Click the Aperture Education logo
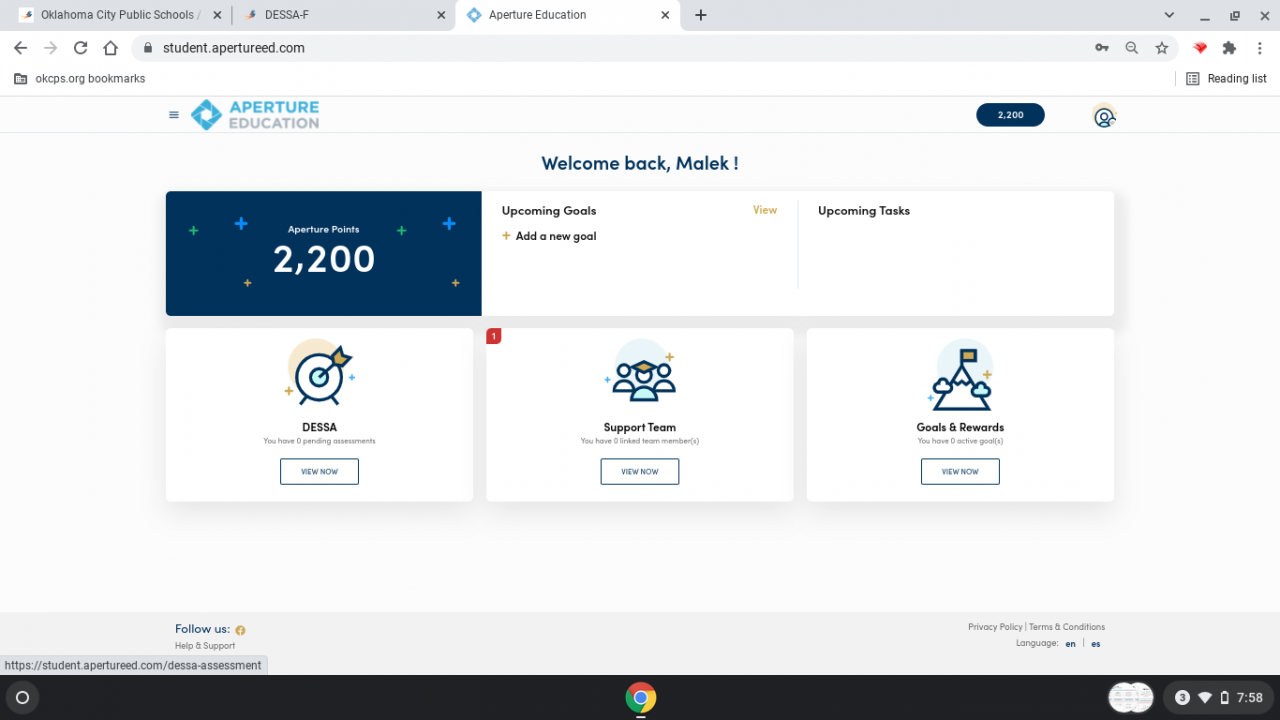Screen dimensions: 1280x720 (x=255, y=115)
